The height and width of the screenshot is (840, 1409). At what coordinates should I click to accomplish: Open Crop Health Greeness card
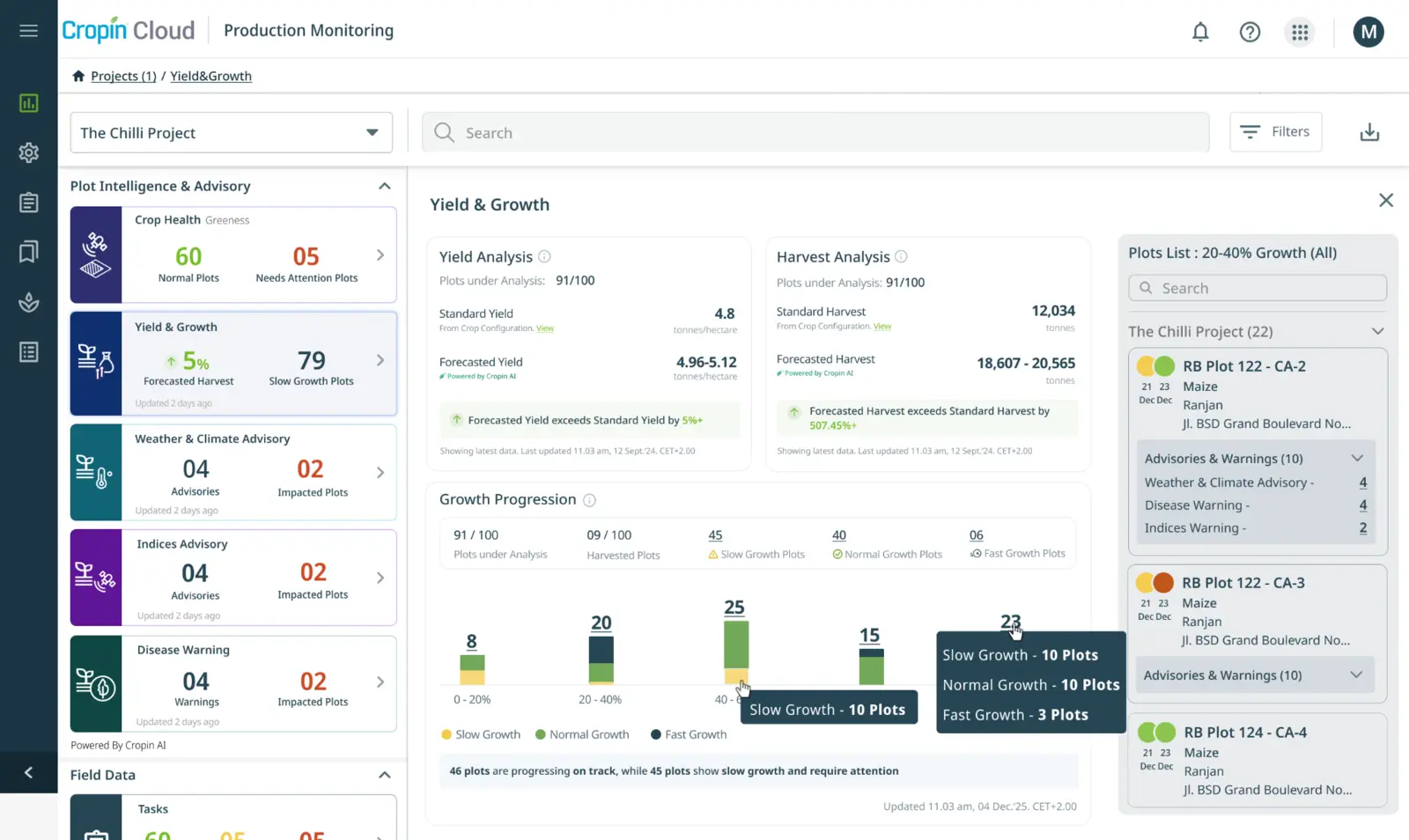click(233, 254)
